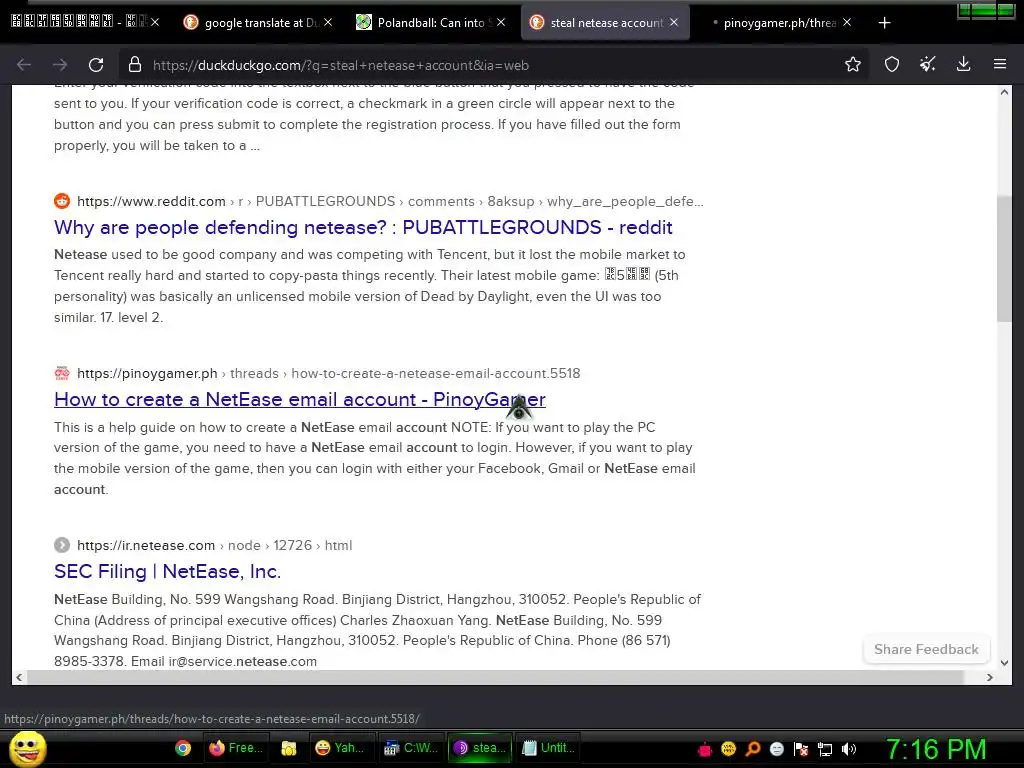Click the vertical scrollbar down arrow
Viewport: 1024px width, 768px height.
coord(1004,662)
